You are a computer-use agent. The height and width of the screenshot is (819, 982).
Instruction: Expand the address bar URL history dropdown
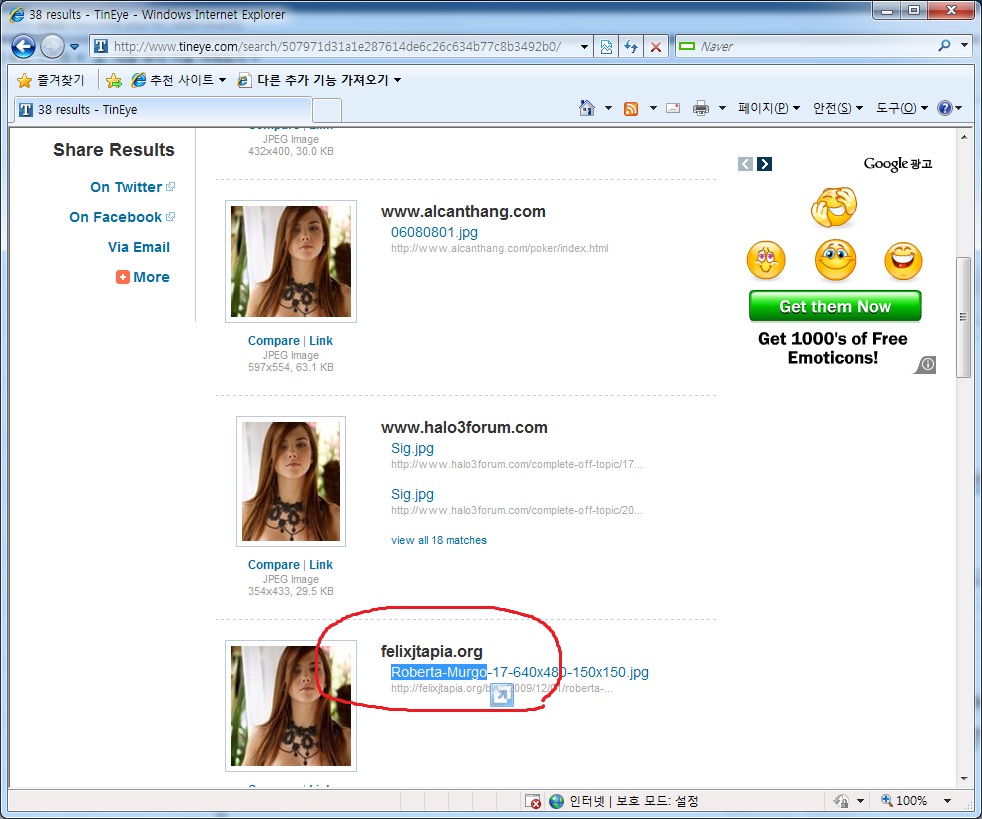click(584, 47)
